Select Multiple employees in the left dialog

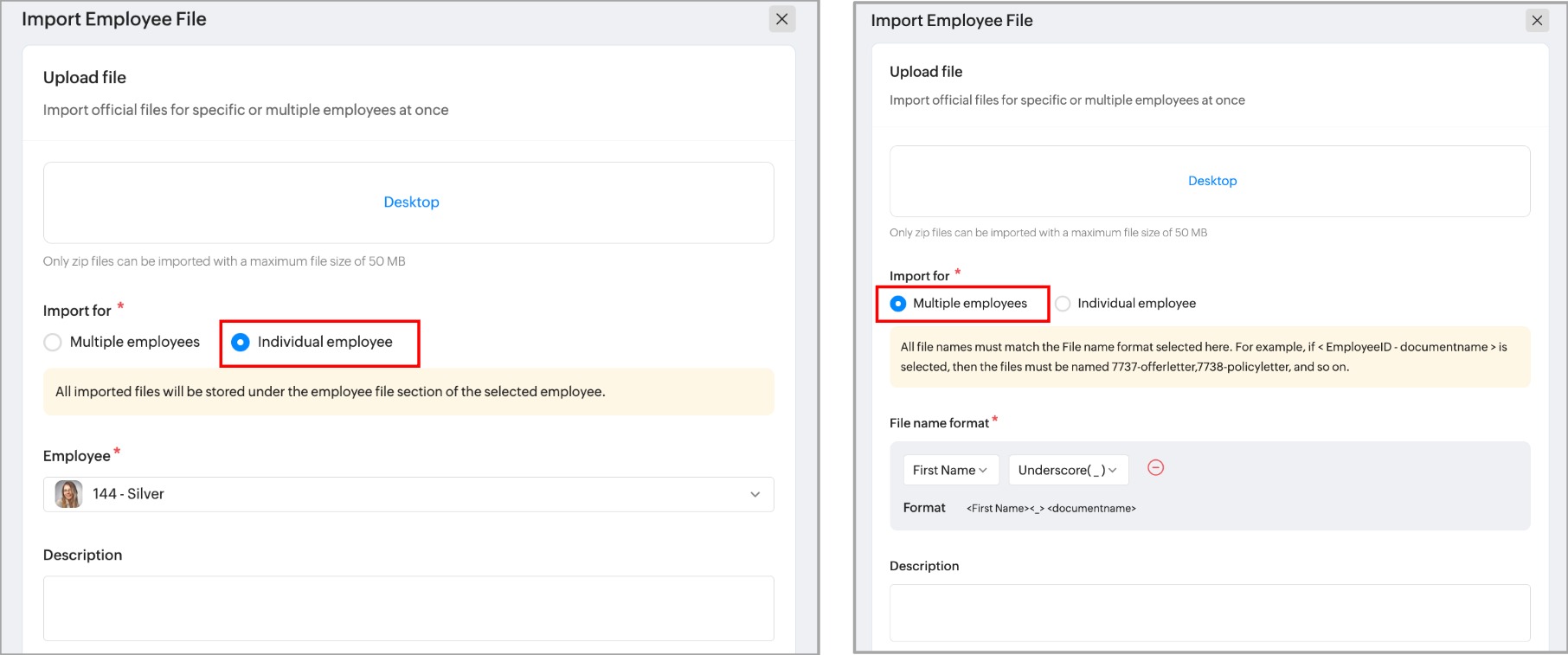(x=54, y=343)
